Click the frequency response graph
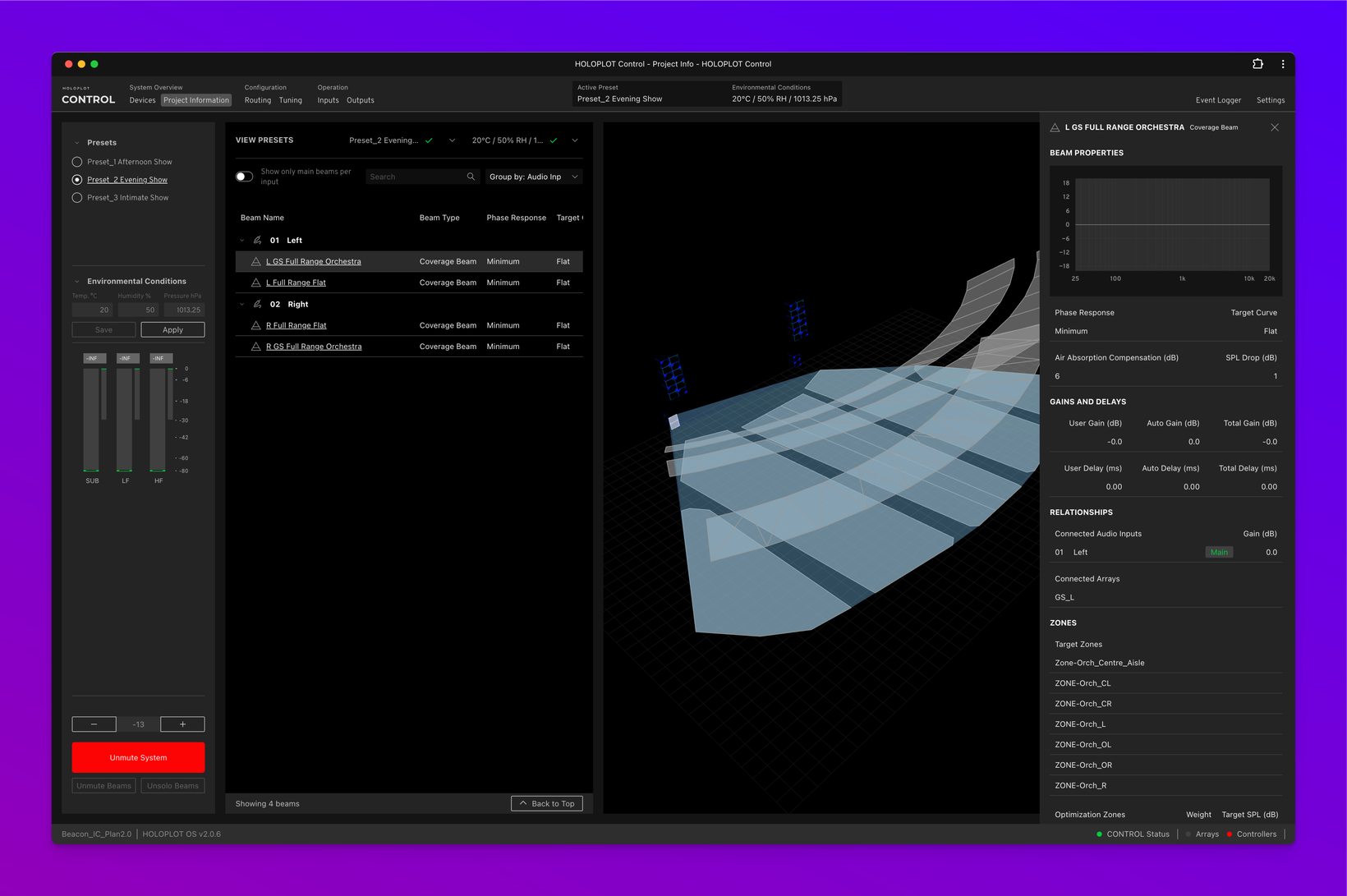 [1172, 225]
